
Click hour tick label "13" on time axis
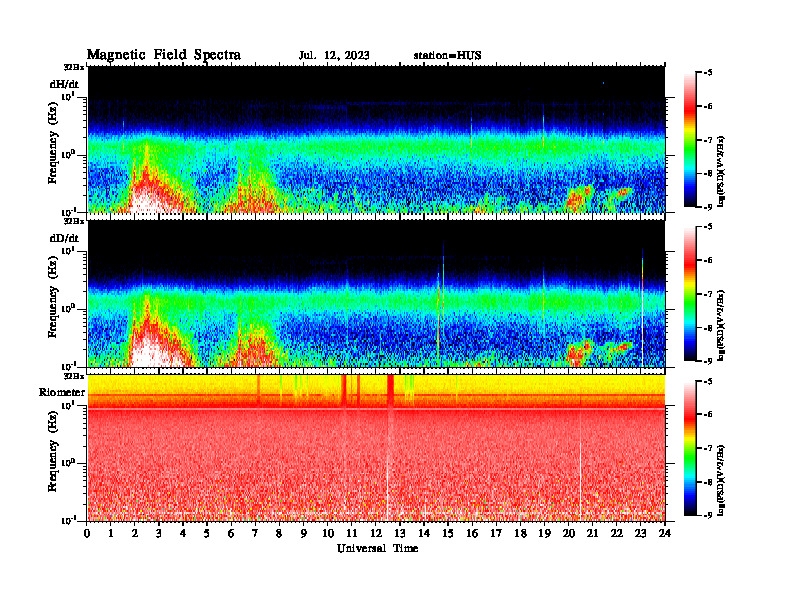(400, 533)
